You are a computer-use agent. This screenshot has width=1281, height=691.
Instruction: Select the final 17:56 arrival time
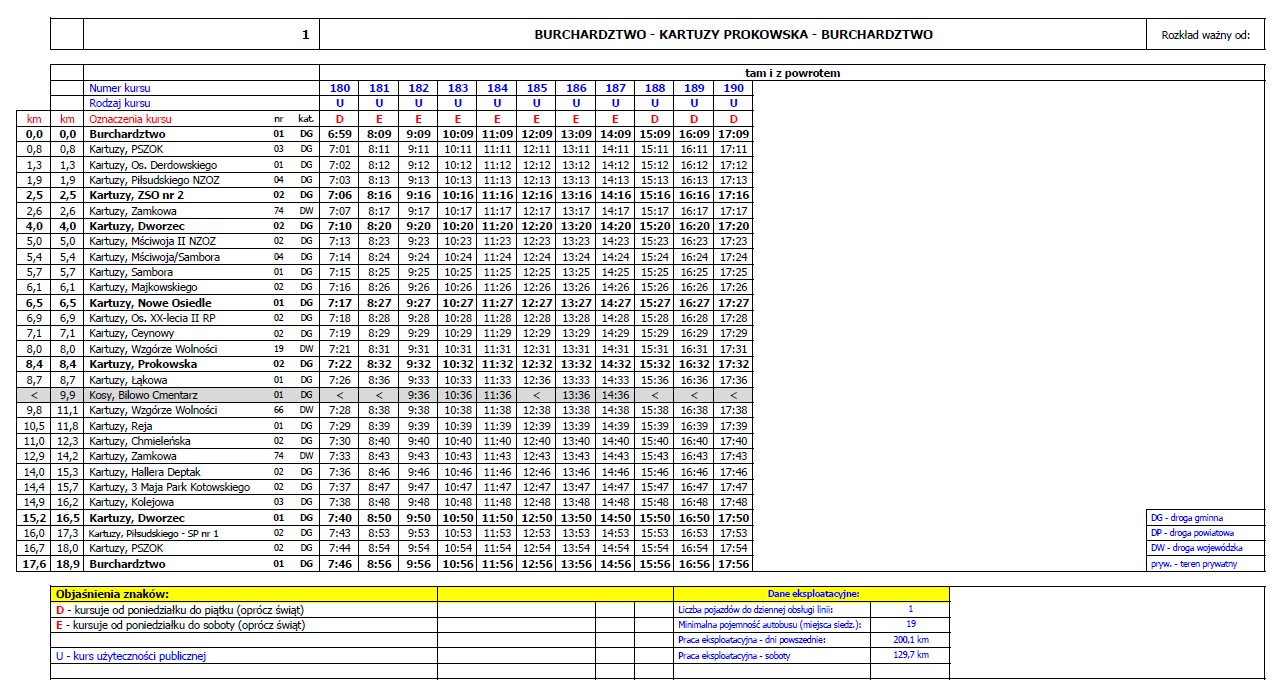tap(734, 564)
